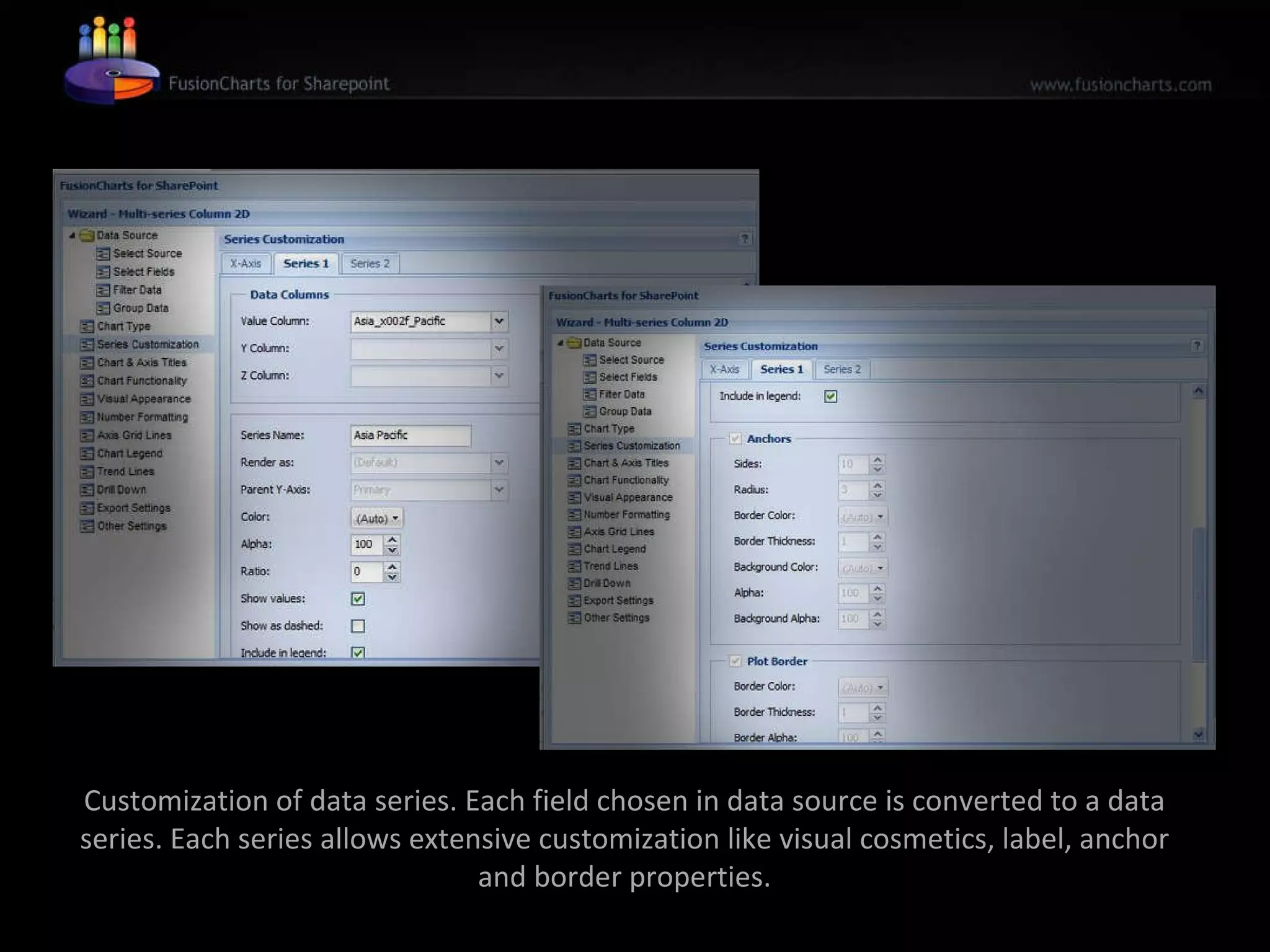Switch to Series 2 tab in left window
The width and height of the screenshot is (1270, 952).
pyautogui.click(x=370, y=263)
